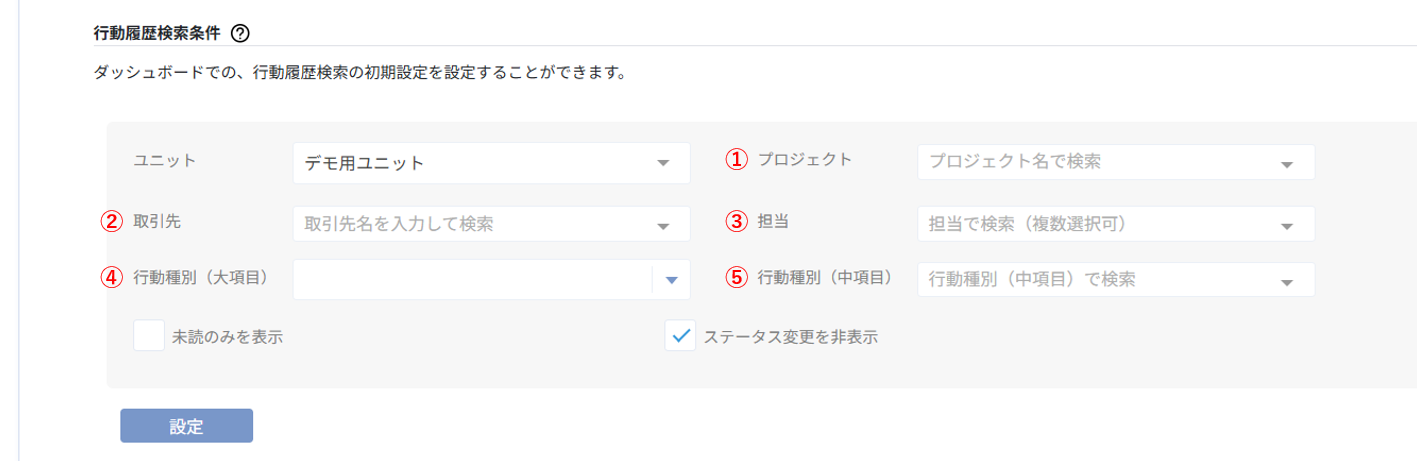Click the 行動種別（中項目）で検索 field
This screenshot has height=461, width=1417.
pyautogui.click(x=1090, y=280)
